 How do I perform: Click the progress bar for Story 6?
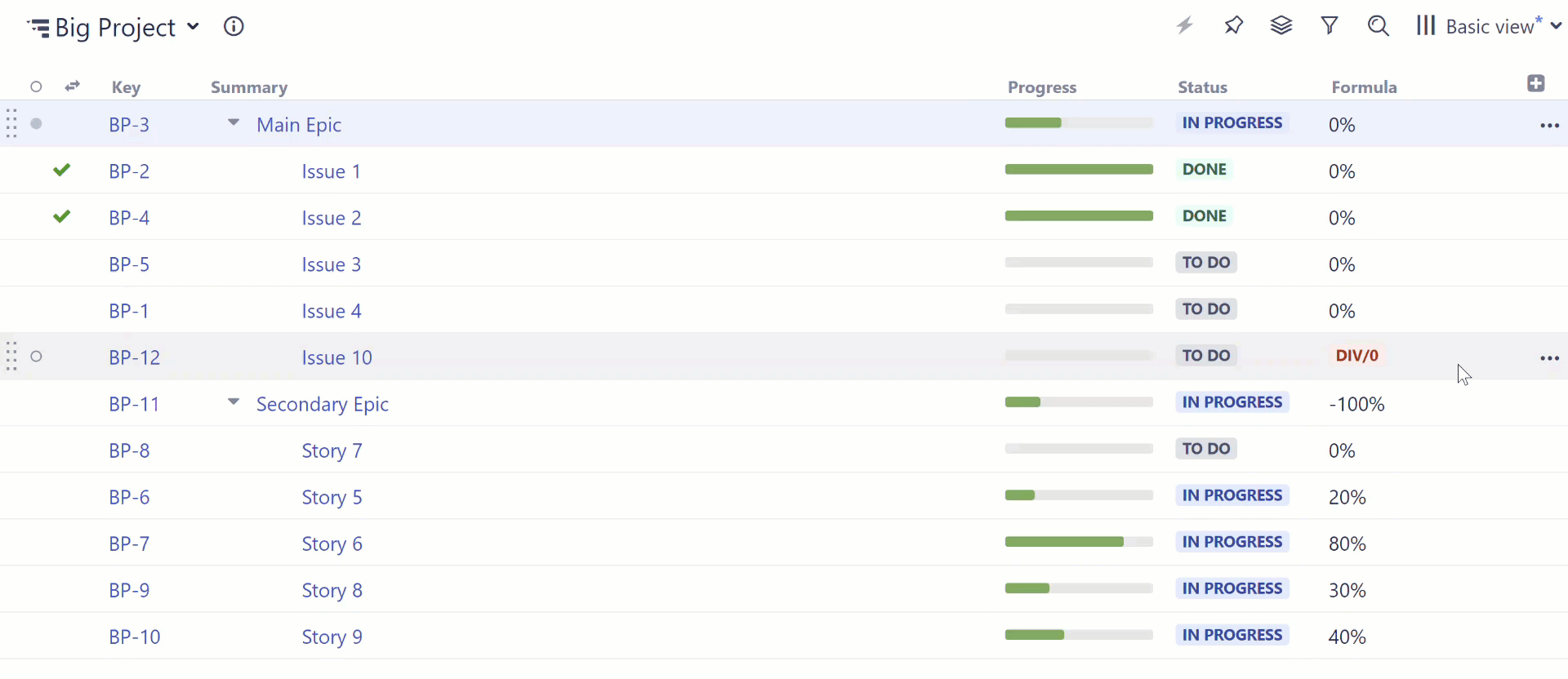click(x=1076, y=542)
